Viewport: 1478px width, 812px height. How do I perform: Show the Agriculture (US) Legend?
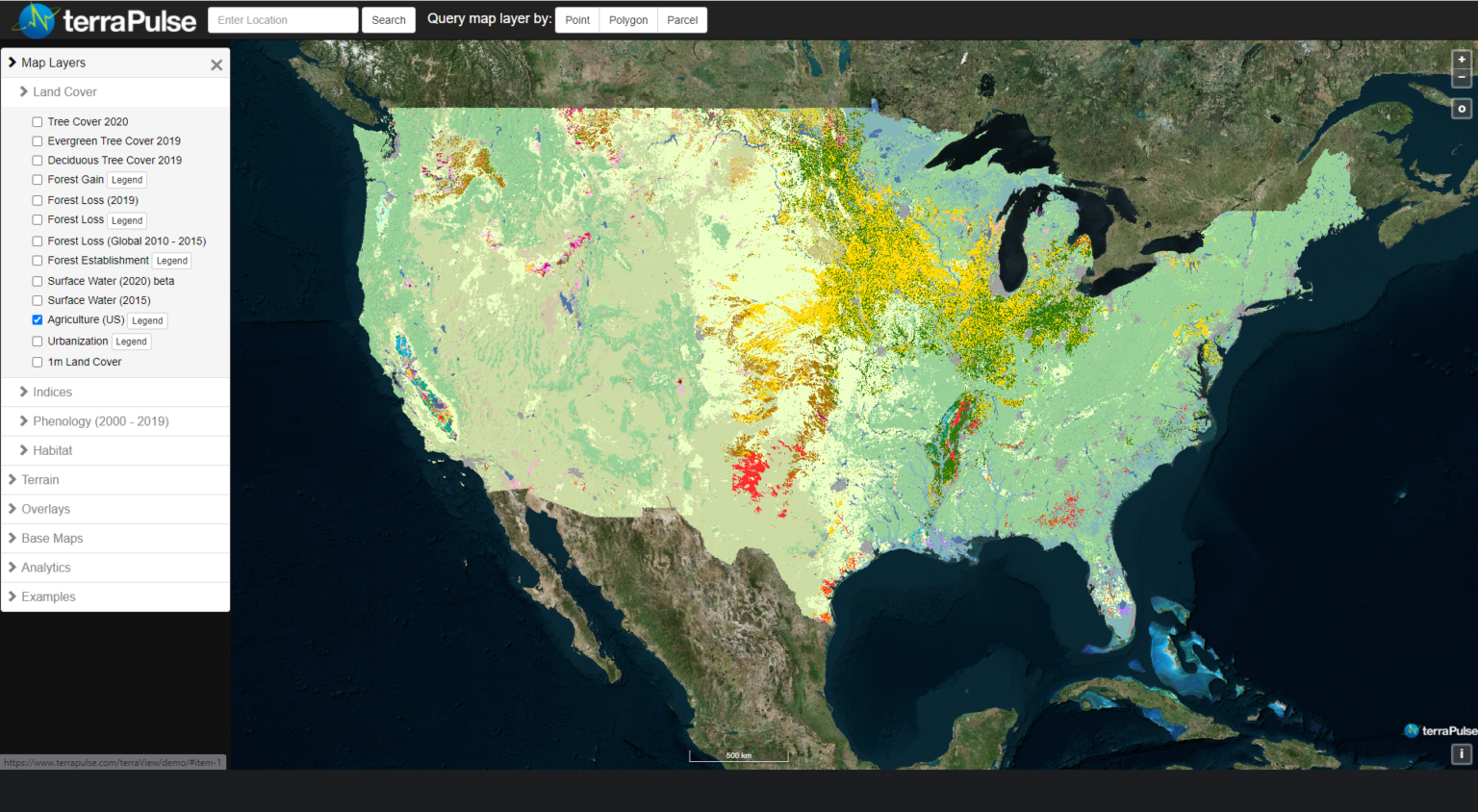147,321
